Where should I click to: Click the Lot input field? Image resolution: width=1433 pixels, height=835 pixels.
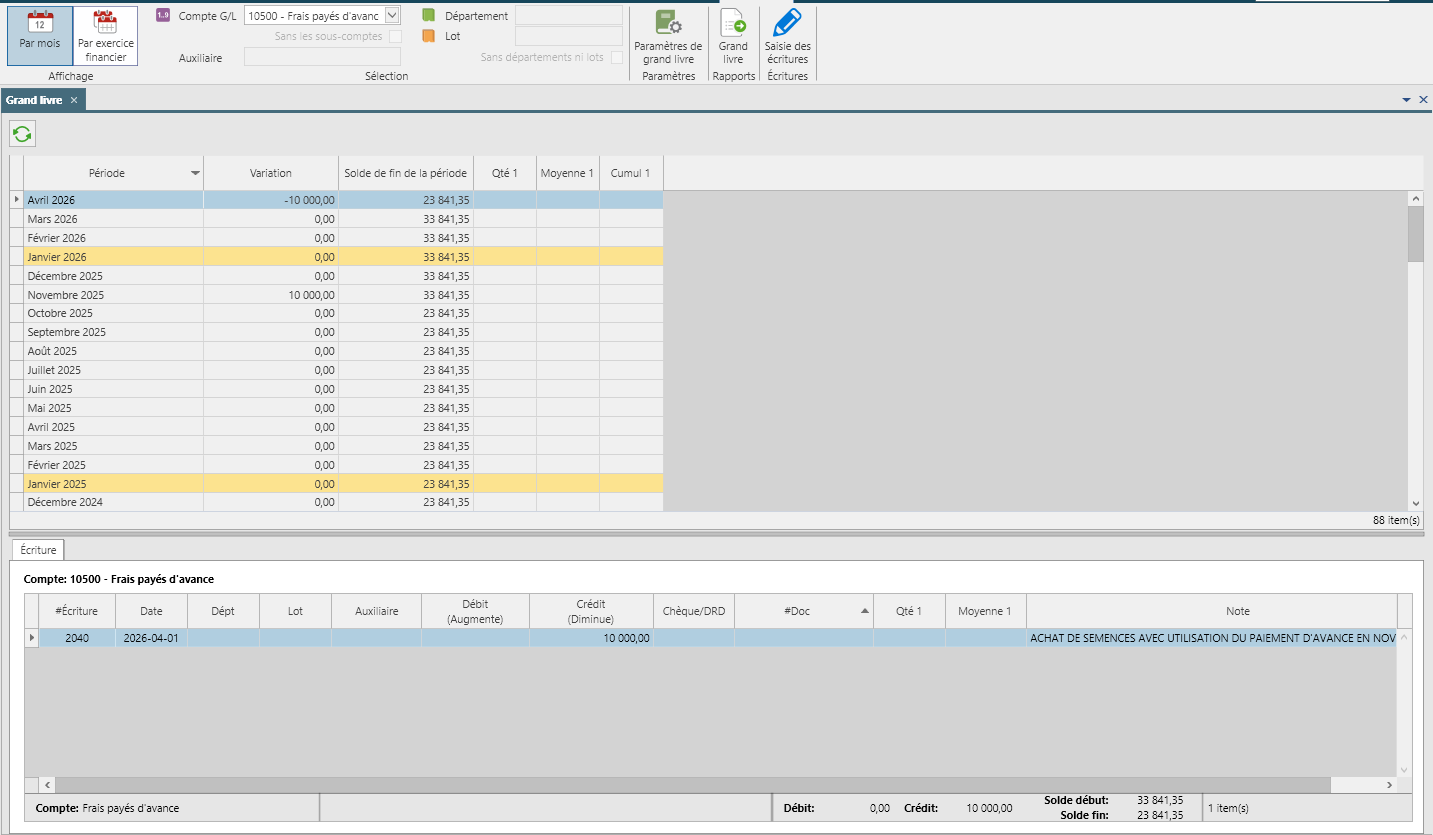click(x=569, y=36)
